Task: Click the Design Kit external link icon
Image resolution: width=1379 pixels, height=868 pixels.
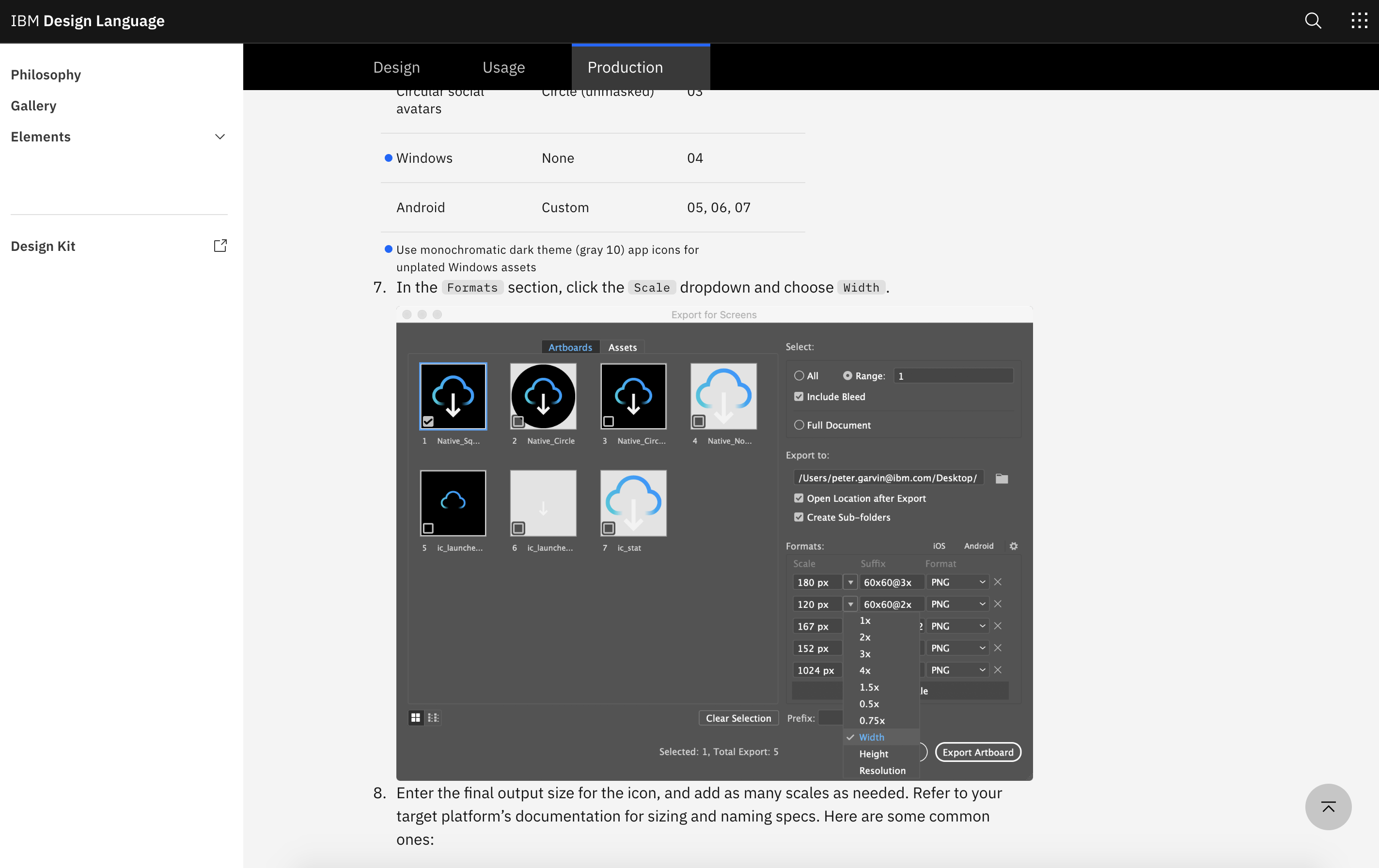Action: (220, 246)
